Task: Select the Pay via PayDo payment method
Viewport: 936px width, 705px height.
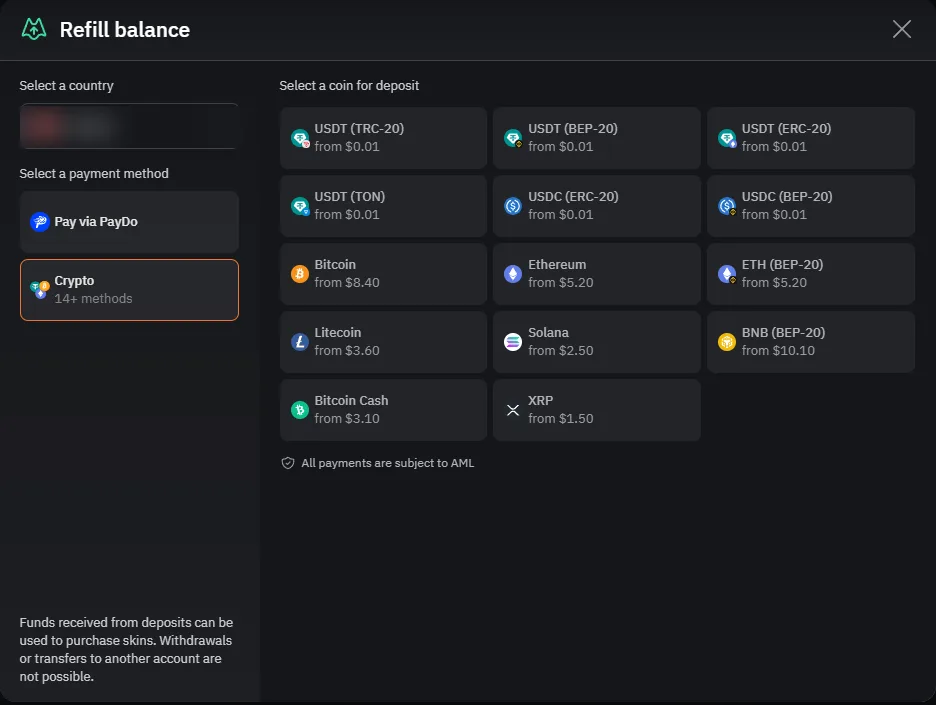Action: [129, 222]
